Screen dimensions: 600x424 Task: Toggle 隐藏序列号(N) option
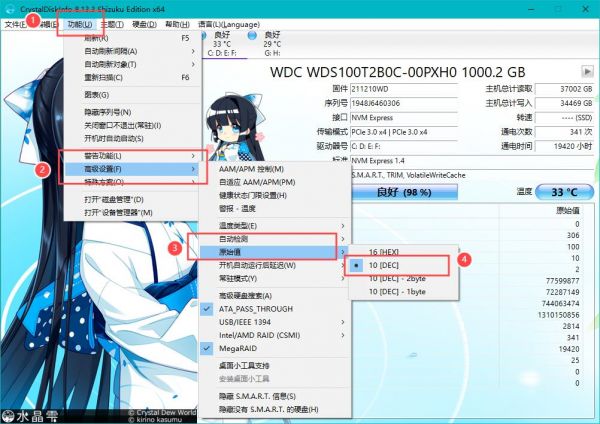(132, 112)
